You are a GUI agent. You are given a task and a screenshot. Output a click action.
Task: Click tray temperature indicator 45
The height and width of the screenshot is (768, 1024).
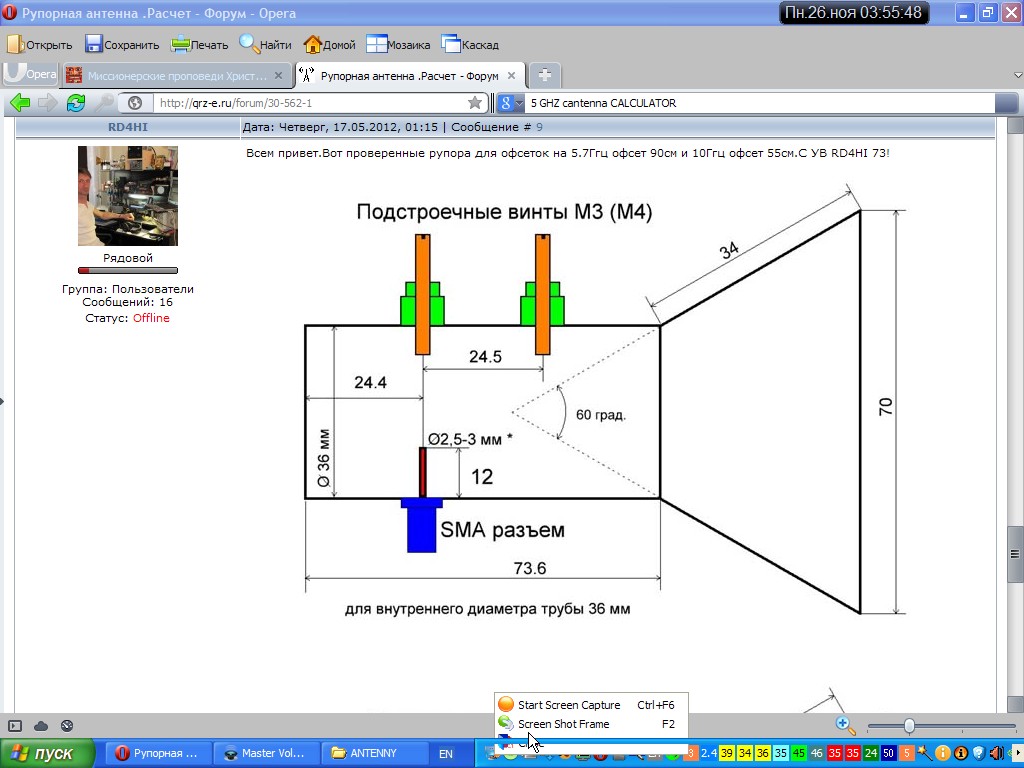tap(799, 753)
